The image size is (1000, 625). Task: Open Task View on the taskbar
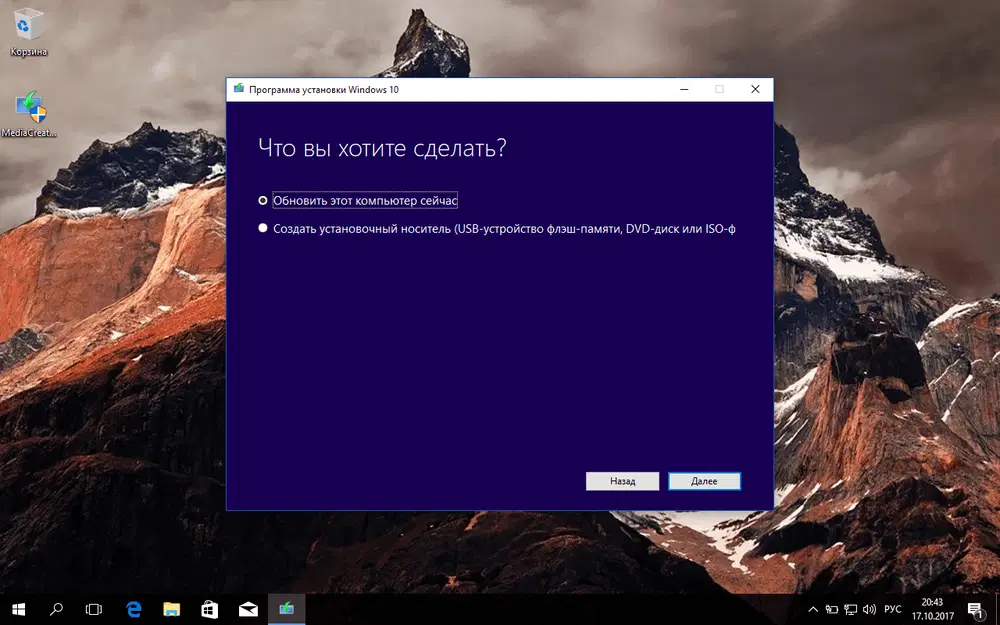point(93,608)
